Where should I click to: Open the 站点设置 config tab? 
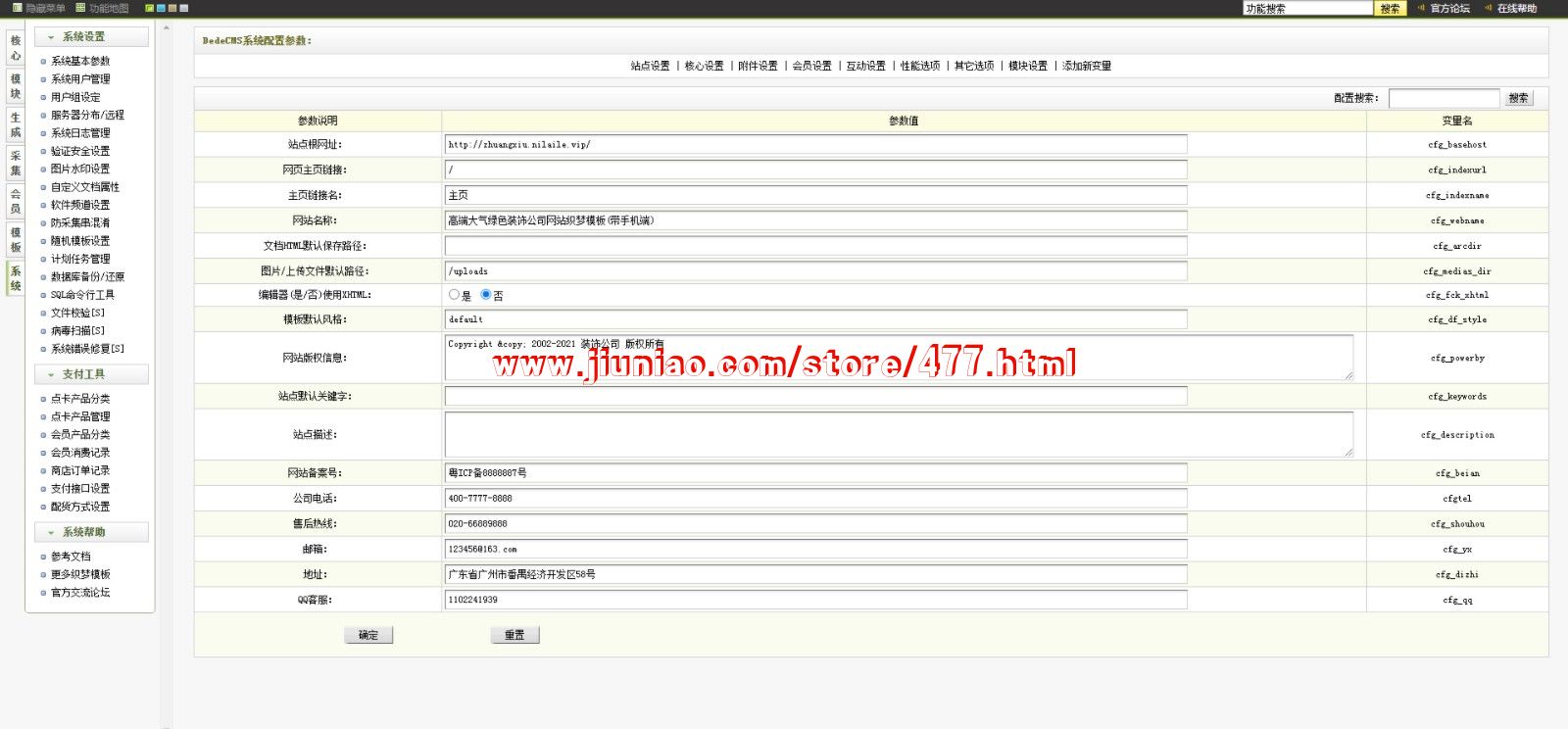tap(650, 66)
